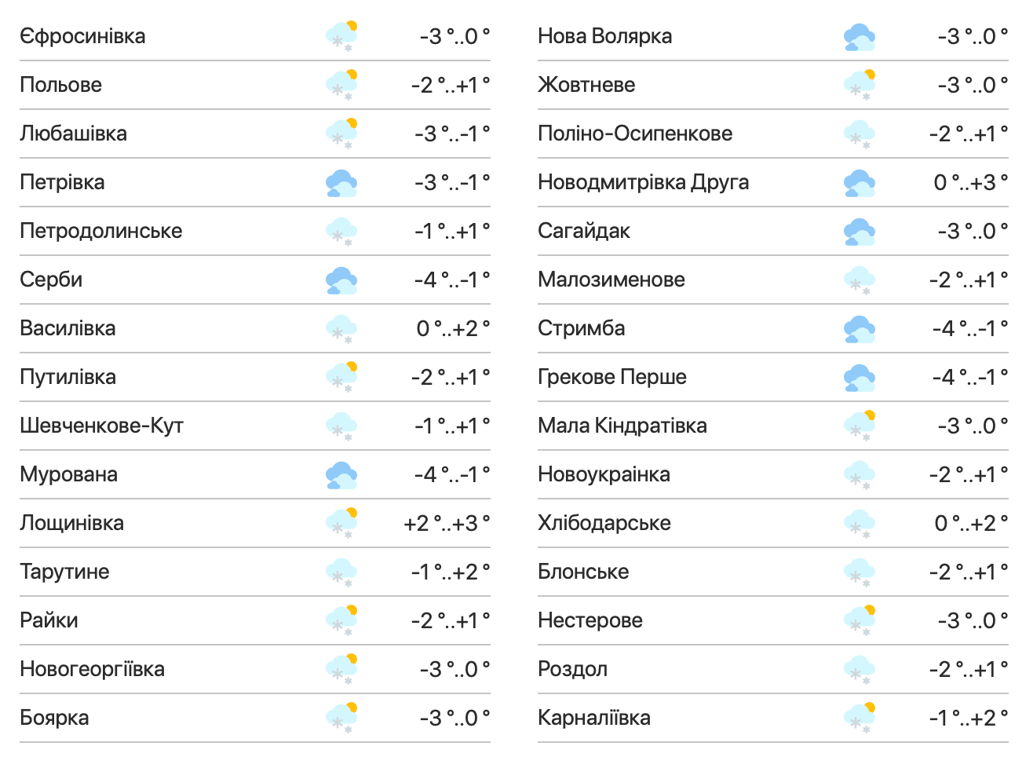Screen dimensions: 1033x768
Task: Click the weather icon next to Карналіївка
Action: pos(859,718)
